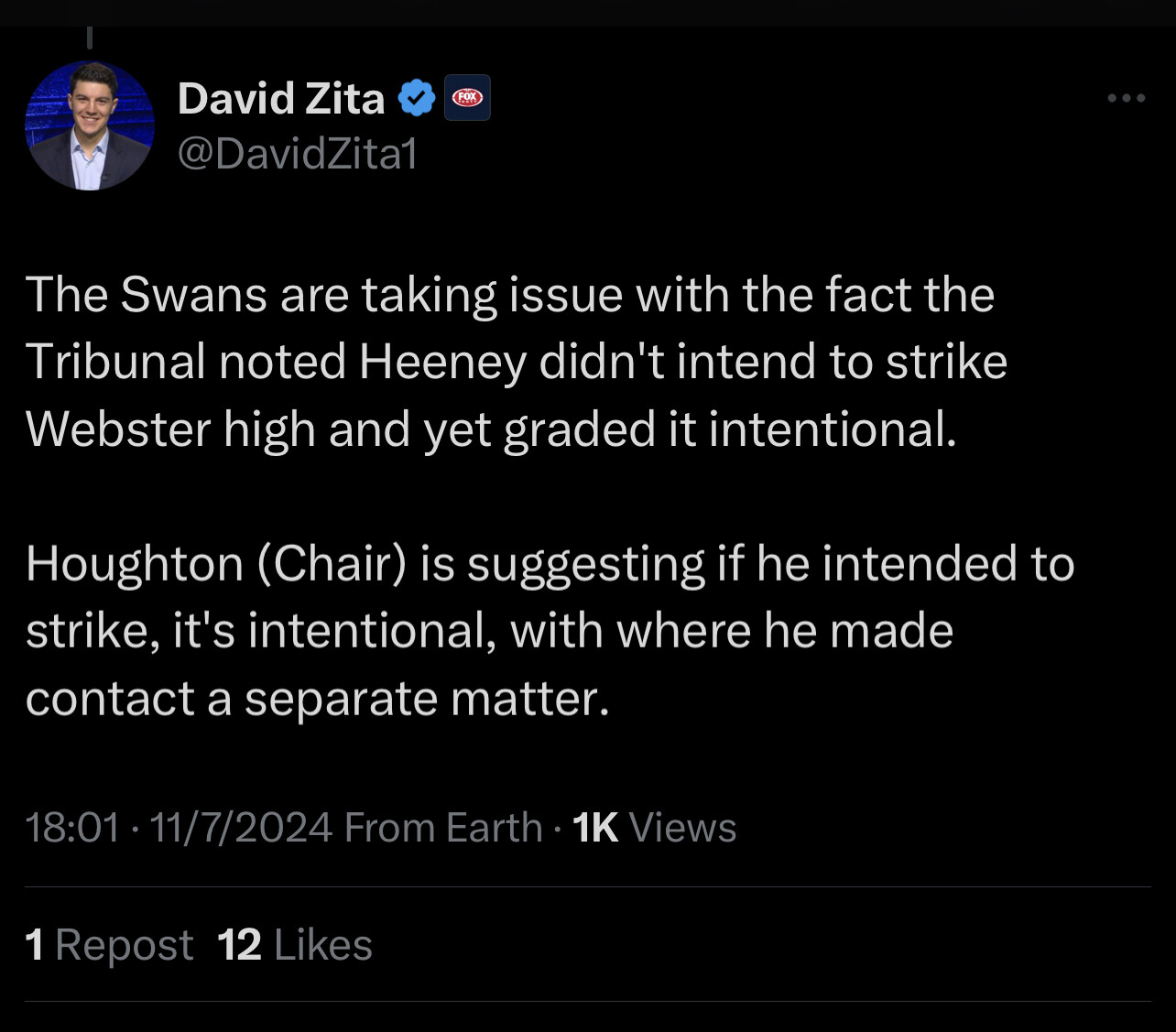Image resolution: width=1176 pixels, height=1032 pixels.
Task: Click the word Swans in the tweet
Action: point(195,295)
